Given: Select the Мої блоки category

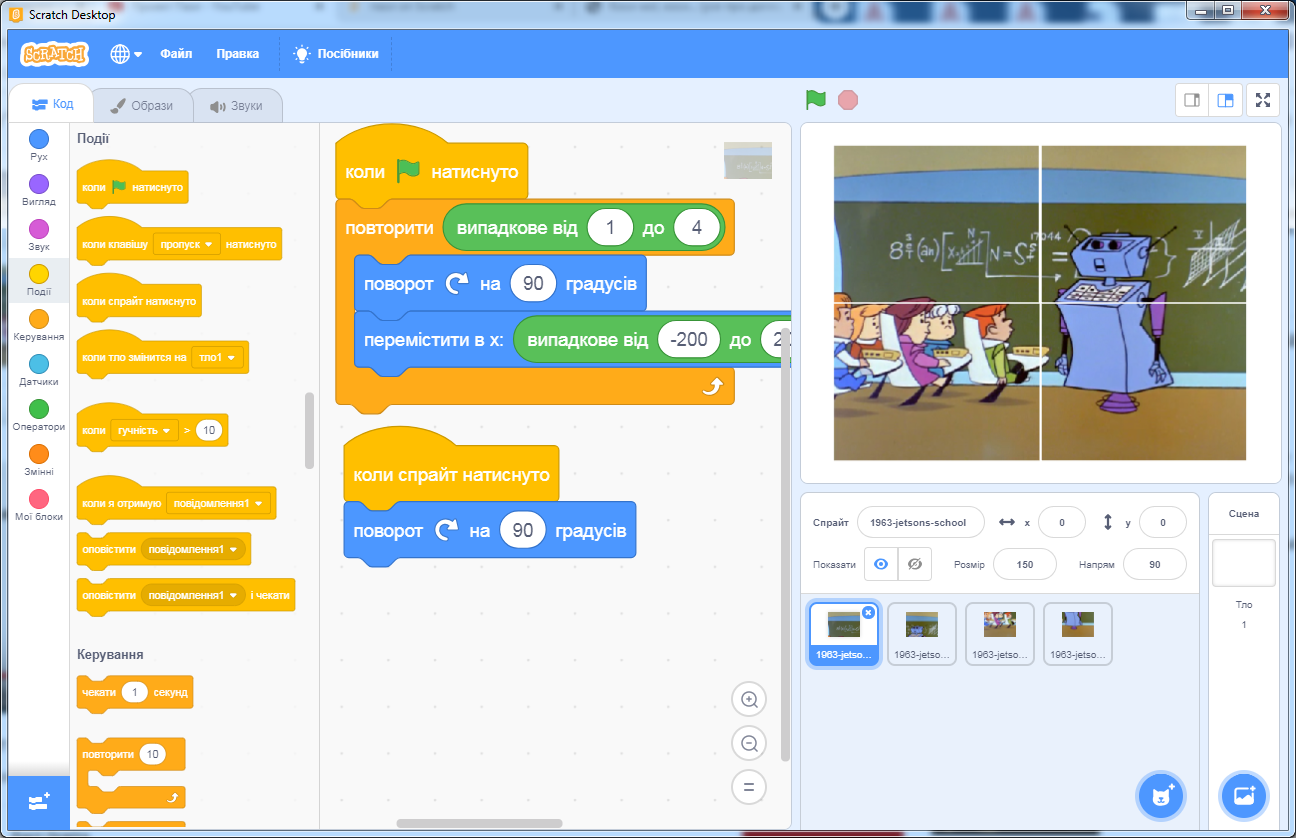Looking at the screenshot, I should (39, 505).
